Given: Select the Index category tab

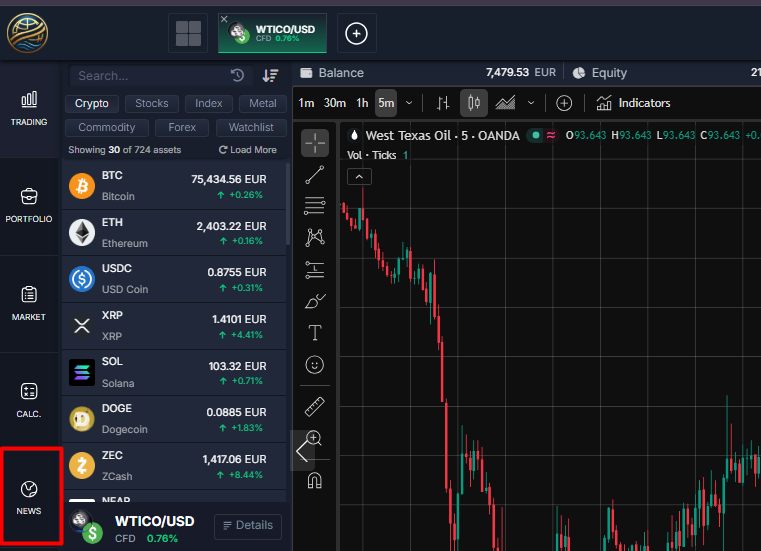Looking at the screenshot, I should [209, 103].
